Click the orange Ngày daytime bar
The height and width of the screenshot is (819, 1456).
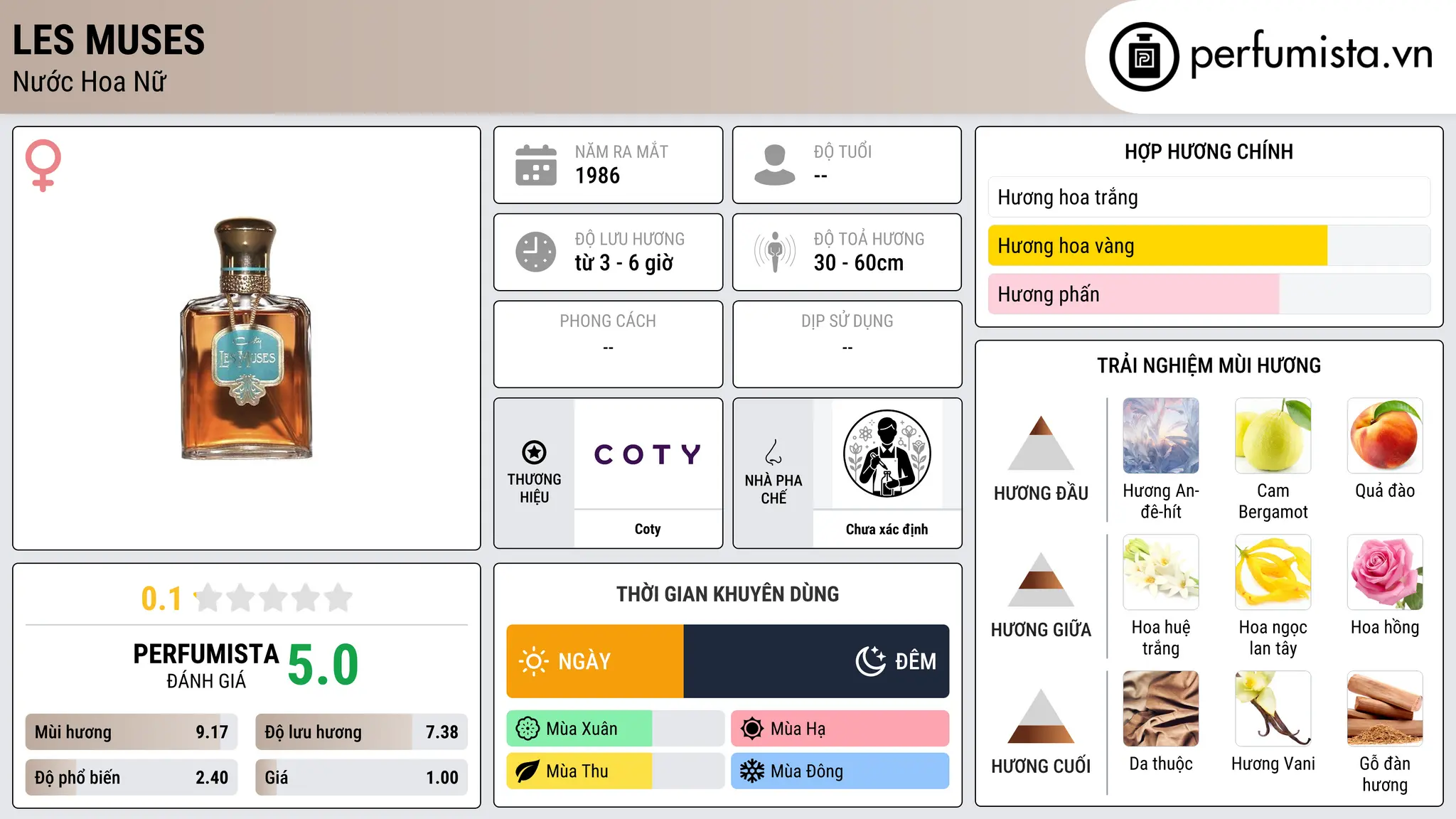595,661
